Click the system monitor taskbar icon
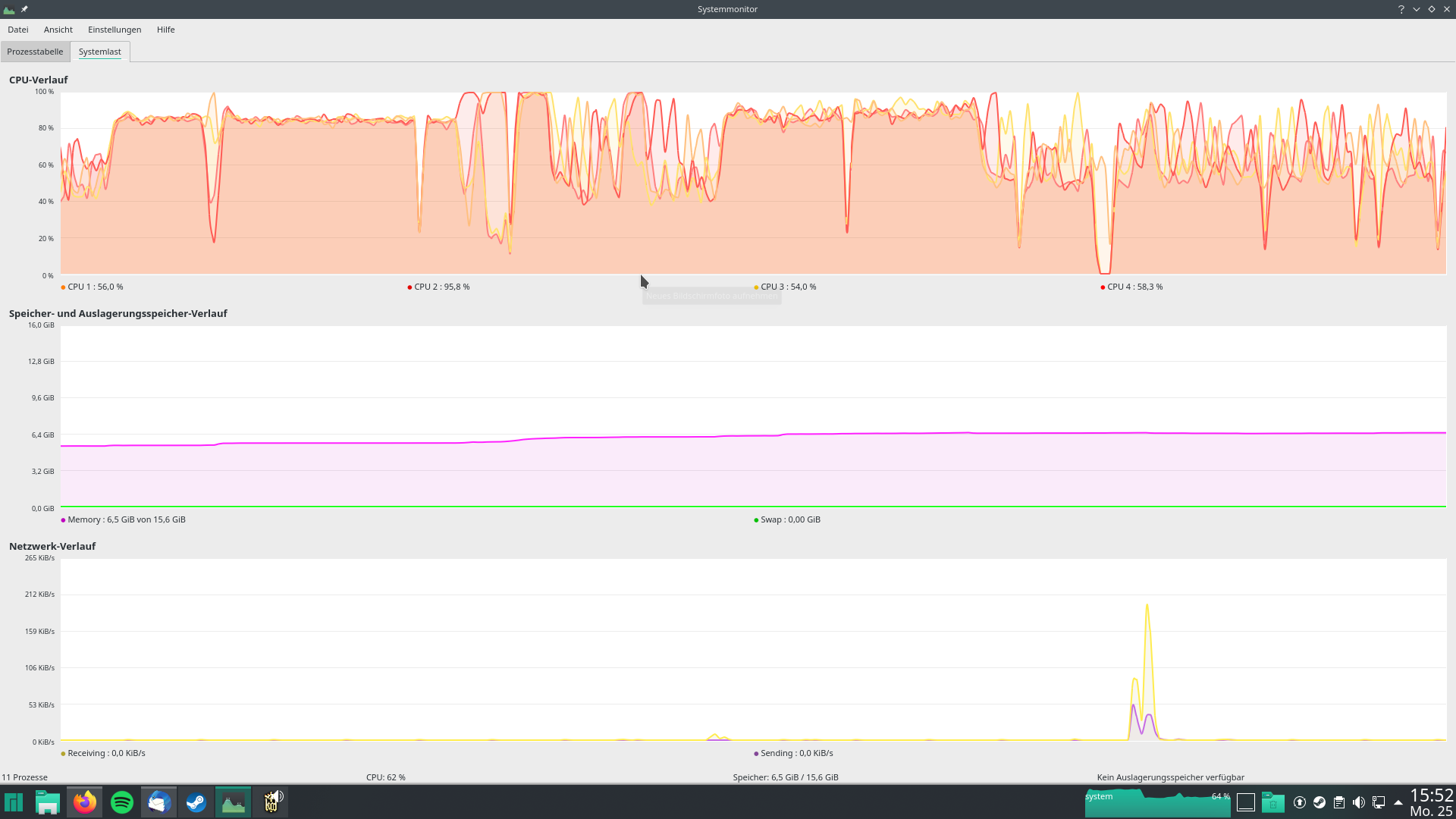1456x819 pixels. [x=234, y=802]
